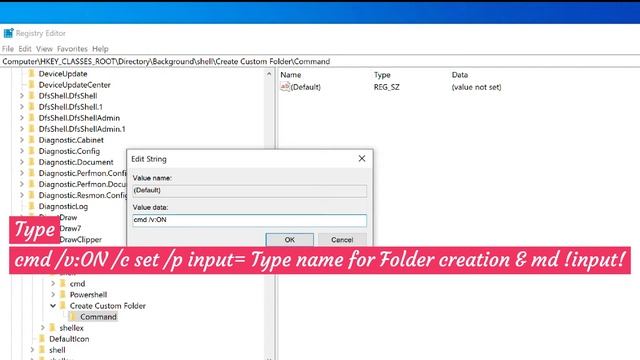The width and height of the screenshot is (640, 360).
Task: Select the DfsShell.DfsShell folder icon
Action: 31,96
